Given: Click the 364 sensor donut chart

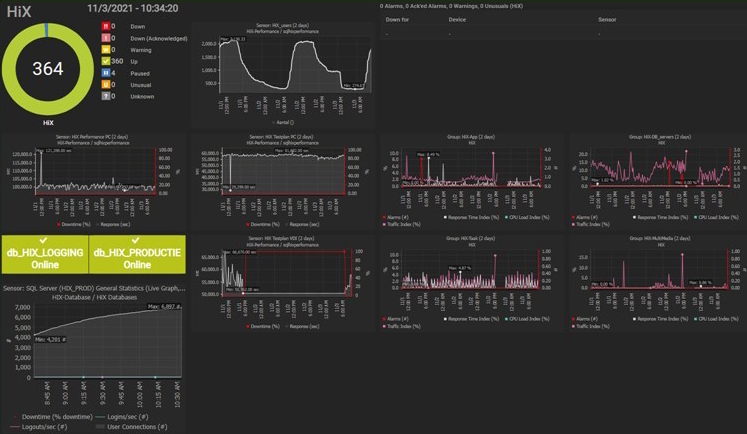Looking at the screenshot, I should 48,69.
